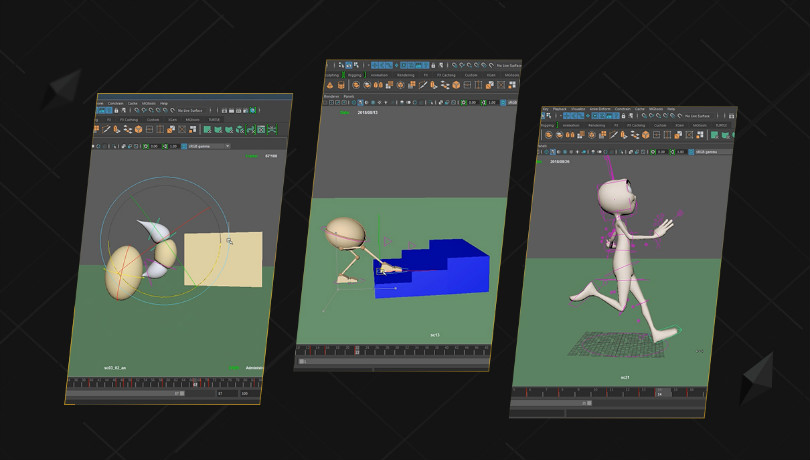Click the lock selection icon in egg scene window
810x460 pixels.
116,110
